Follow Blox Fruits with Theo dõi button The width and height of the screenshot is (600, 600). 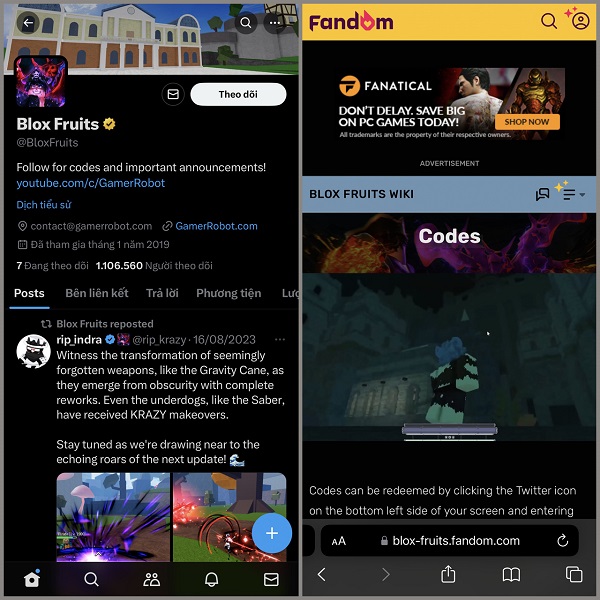click(238, 94)
